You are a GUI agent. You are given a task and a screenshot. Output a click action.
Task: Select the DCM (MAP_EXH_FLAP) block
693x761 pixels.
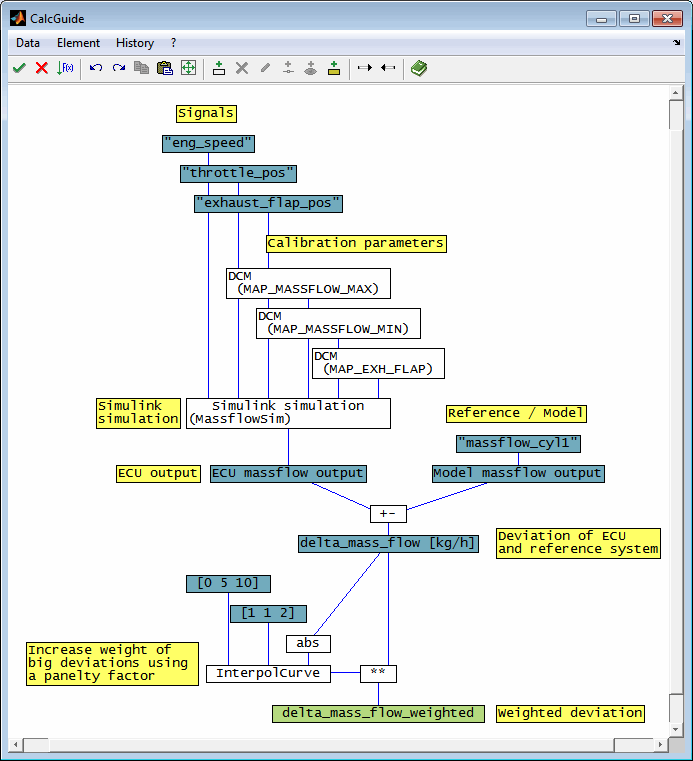(378, 364)
